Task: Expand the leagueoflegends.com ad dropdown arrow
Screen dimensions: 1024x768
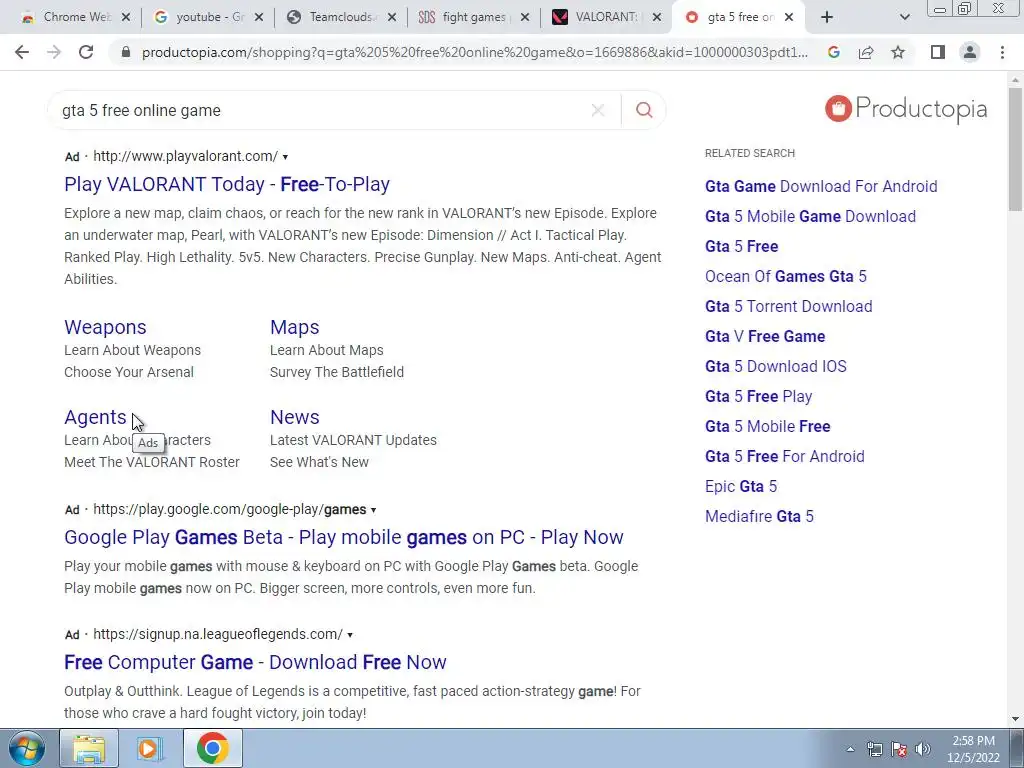Action: coord(349,635)
